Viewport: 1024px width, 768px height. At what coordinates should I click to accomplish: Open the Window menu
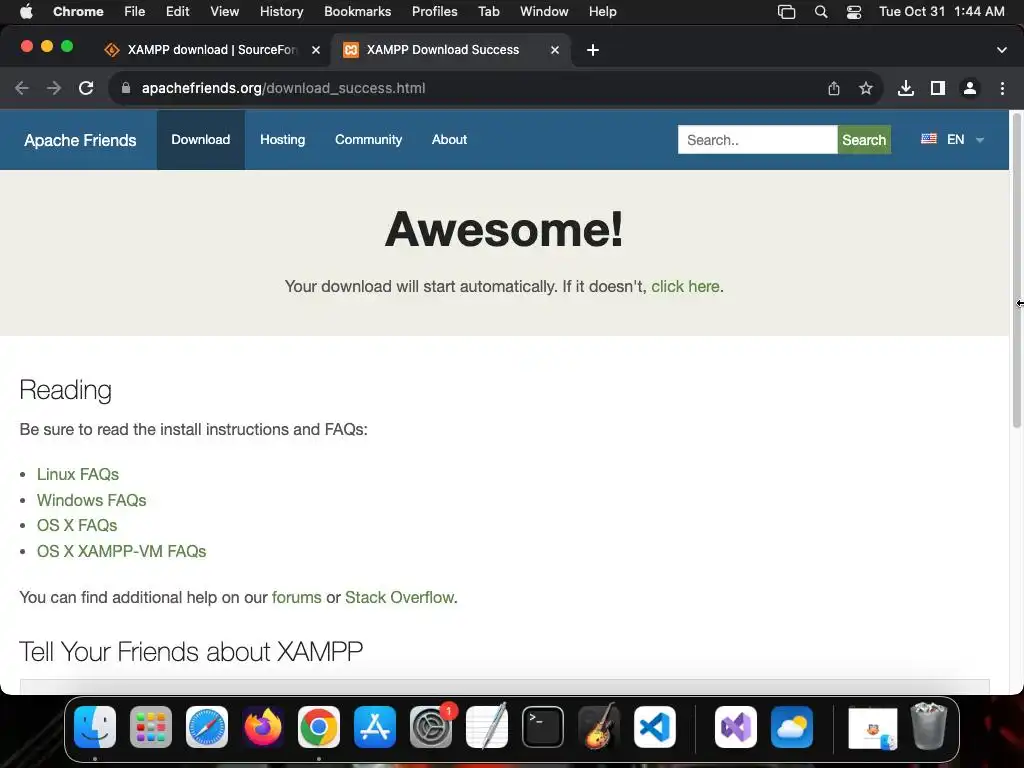(544, 12)
